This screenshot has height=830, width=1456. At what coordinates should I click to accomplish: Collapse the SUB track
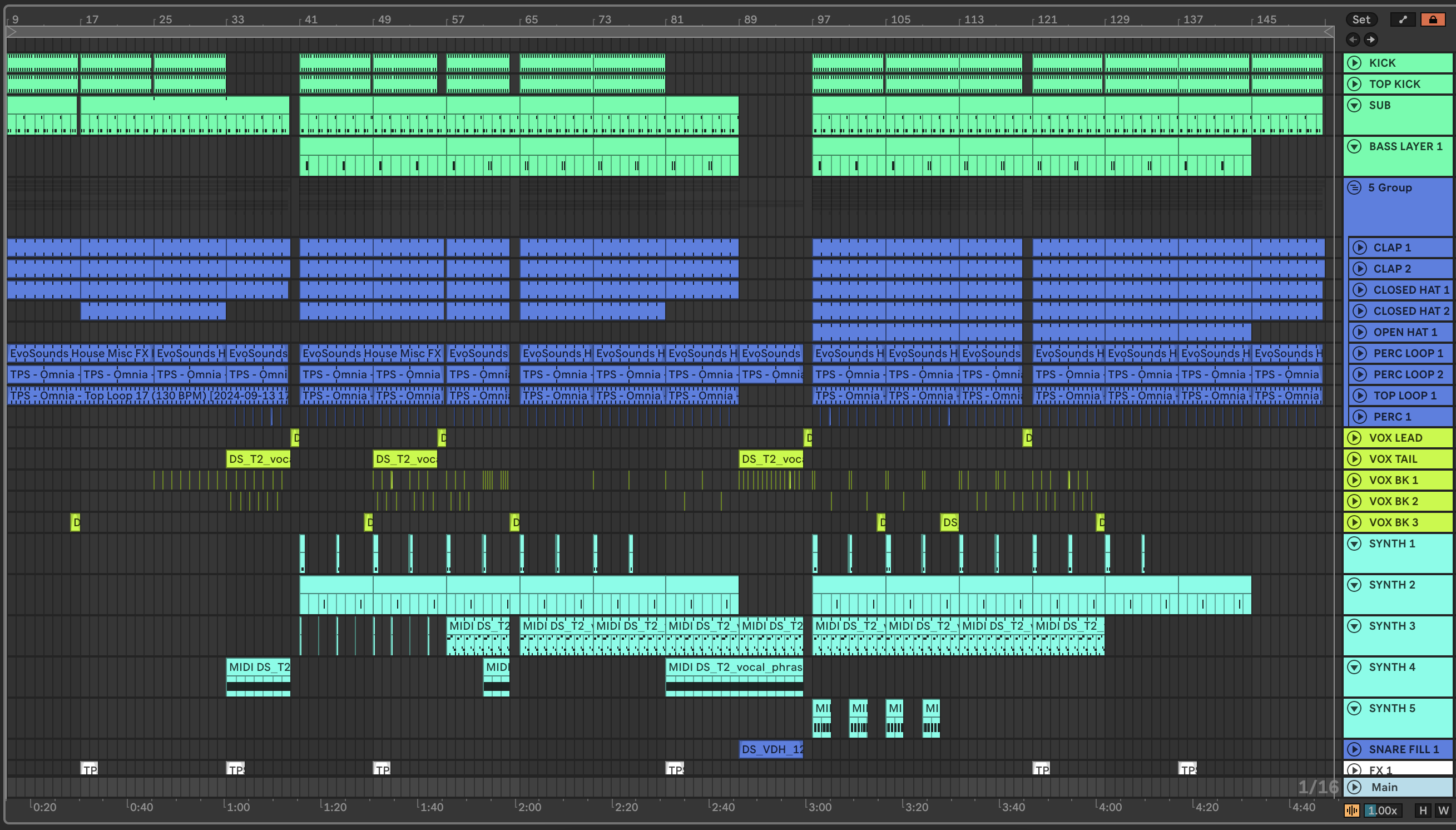1355,106
